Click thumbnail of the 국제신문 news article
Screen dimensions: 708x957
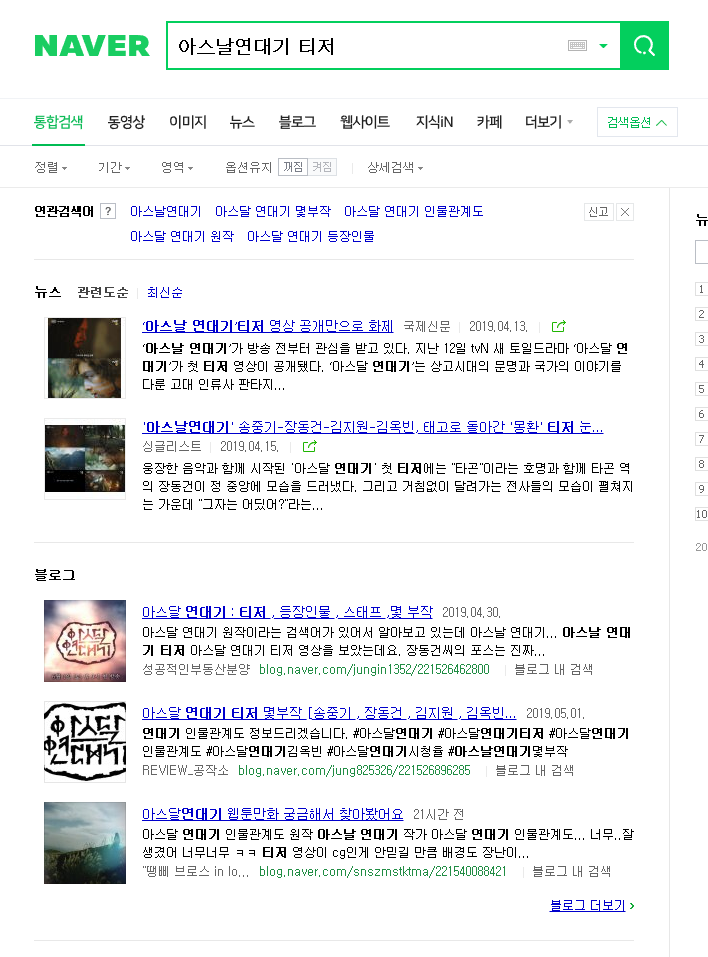point(85,358)
